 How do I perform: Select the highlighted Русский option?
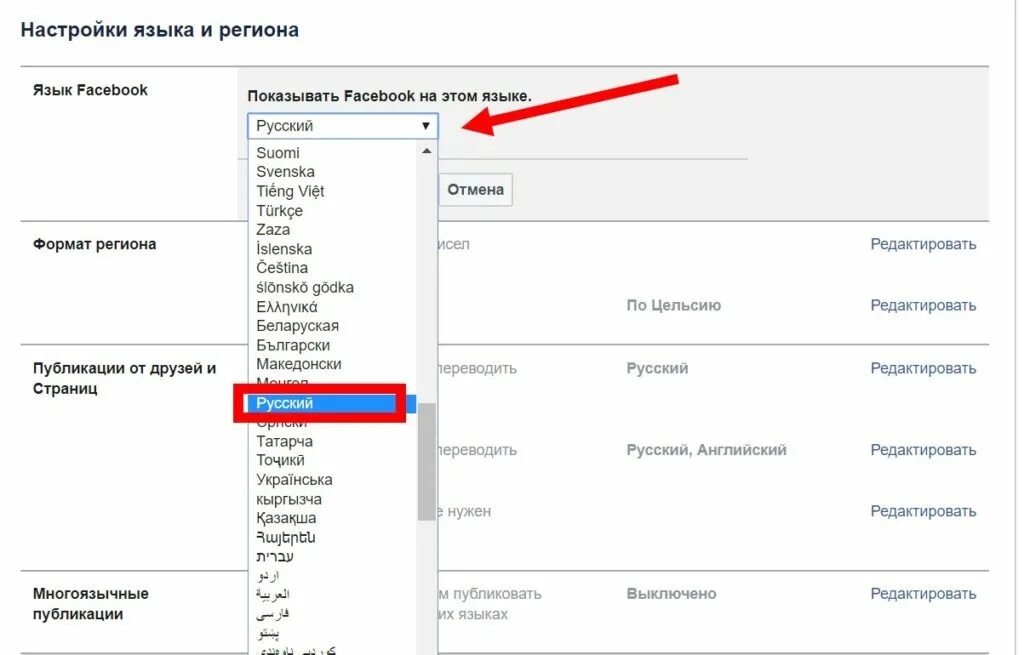[x=331, y=403]
